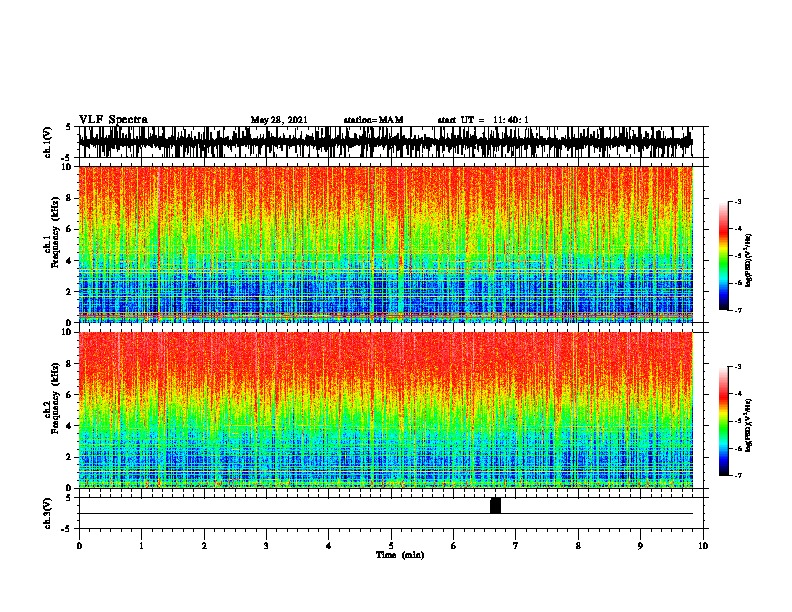Click the "start UT = 11:40:1" text

(x=483, y=120)
